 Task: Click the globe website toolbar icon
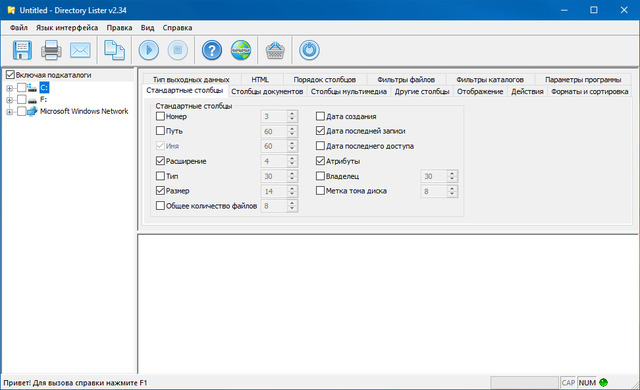click(241, 50)
